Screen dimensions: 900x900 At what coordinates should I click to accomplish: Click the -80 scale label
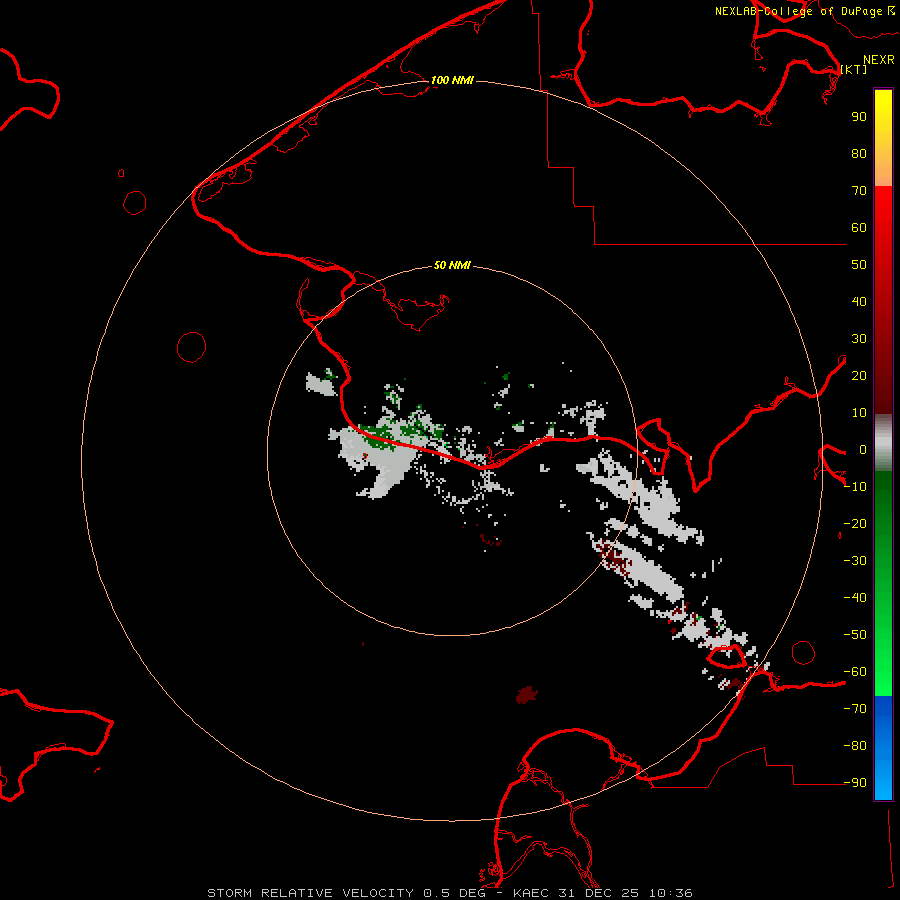point(855,746)
